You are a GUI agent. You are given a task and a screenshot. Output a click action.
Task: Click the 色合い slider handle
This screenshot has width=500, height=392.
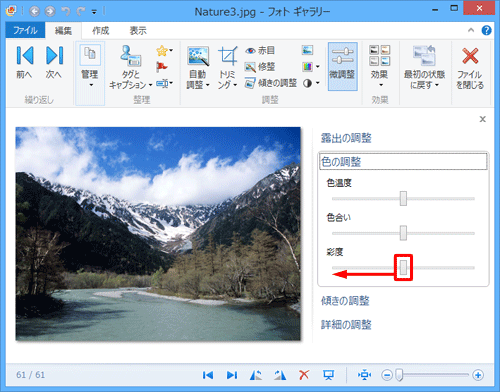coord(403,233)
